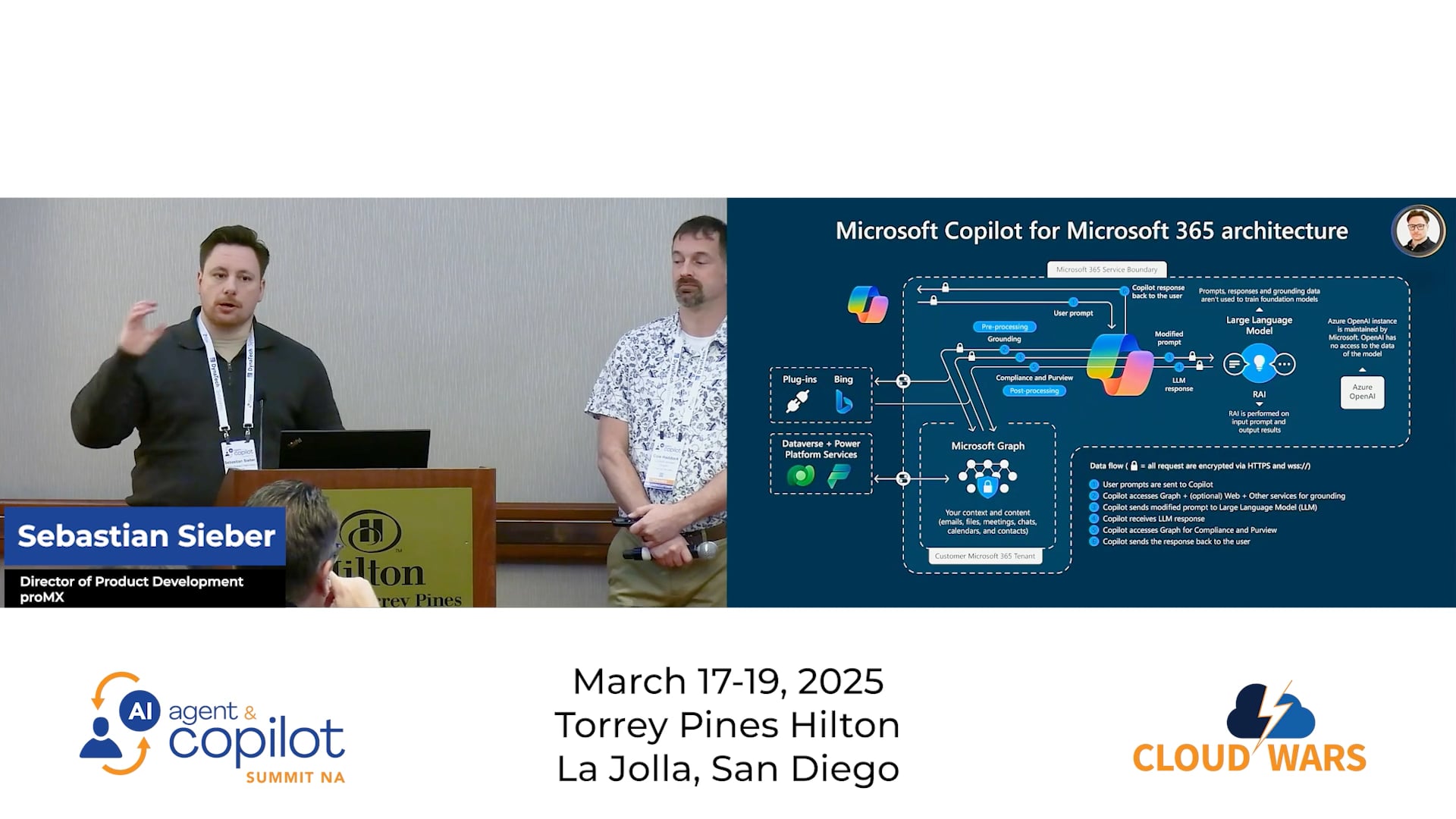The image size is (1456, 819).
Task: Click legend item Copilot receives LLM response
Action: 1153,519
